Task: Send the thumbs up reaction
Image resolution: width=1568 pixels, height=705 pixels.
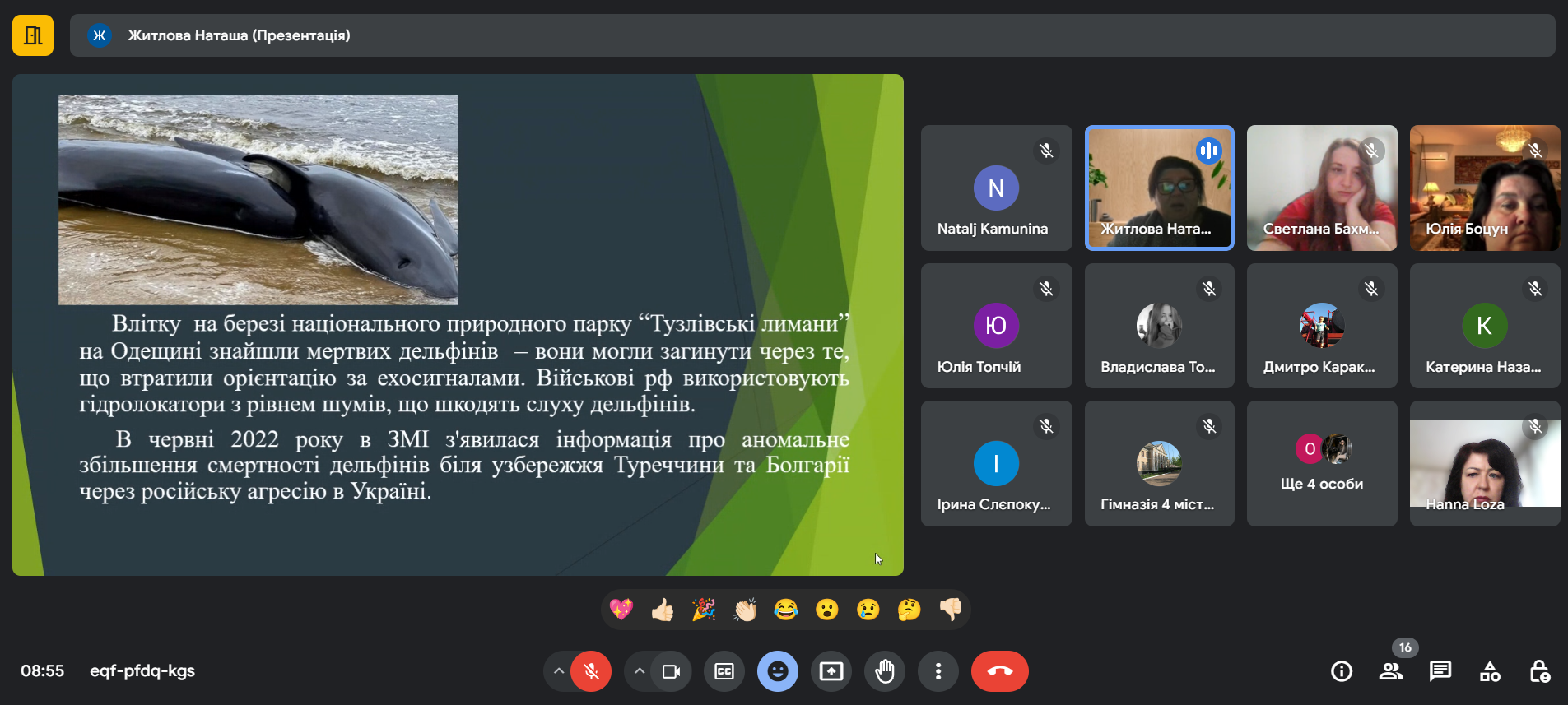Action: coord(663,610)
